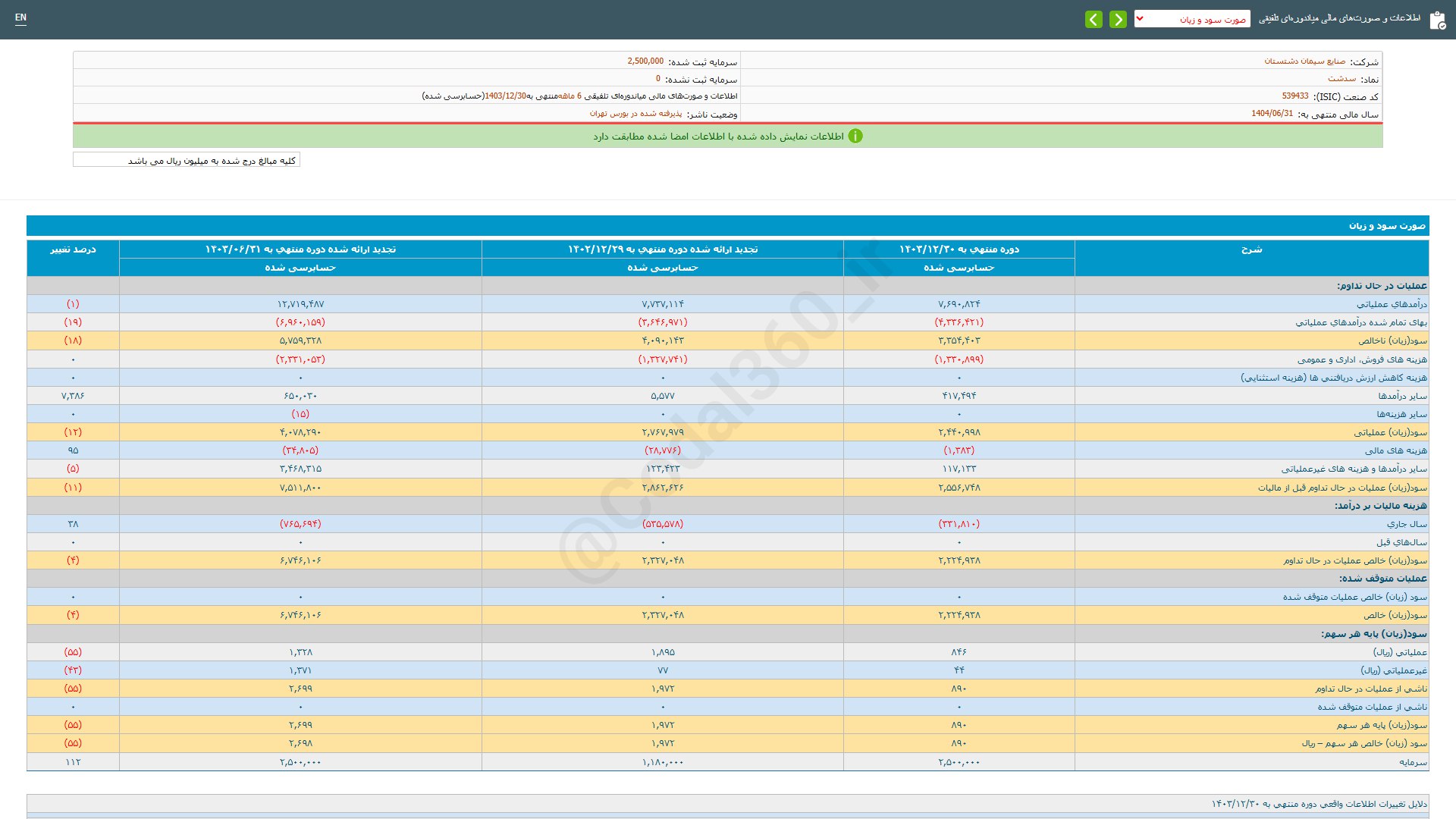Click the registered capital value 2,500,000
The width and height of the screenshot is (1456, 819).
point(645,61)
